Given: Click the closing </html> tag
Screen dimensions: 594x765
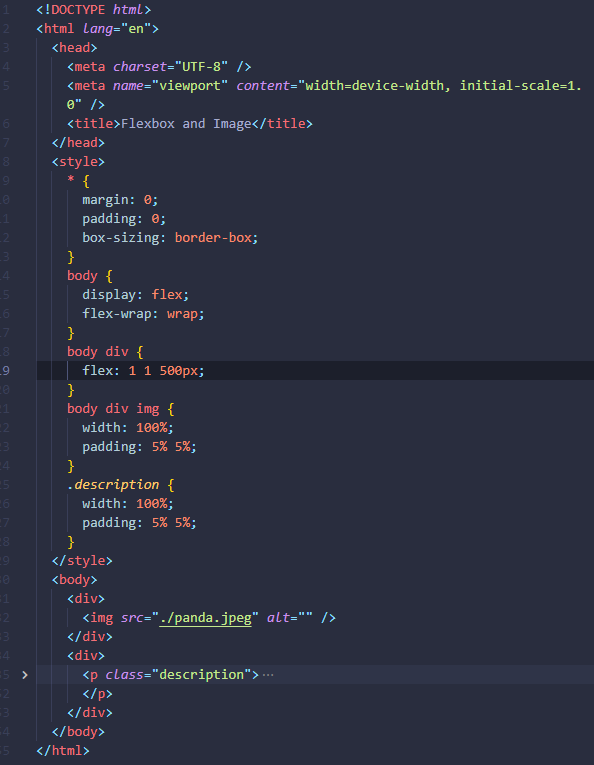Looking at the screenshot, I should 63,751.
